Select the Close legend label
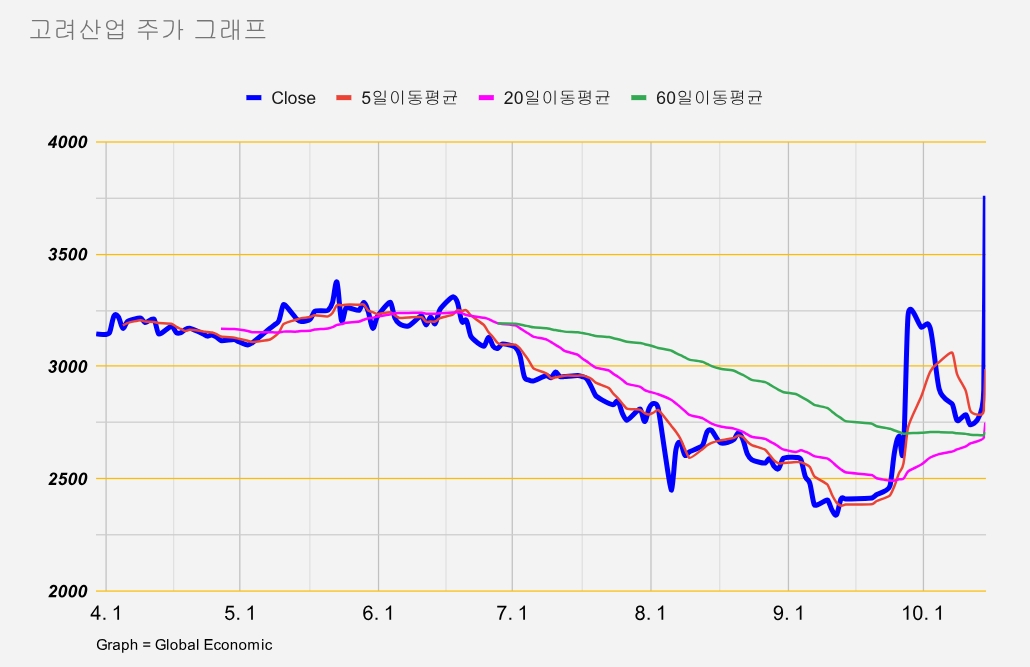This screenshot has width=1030, height=667. 294,98
